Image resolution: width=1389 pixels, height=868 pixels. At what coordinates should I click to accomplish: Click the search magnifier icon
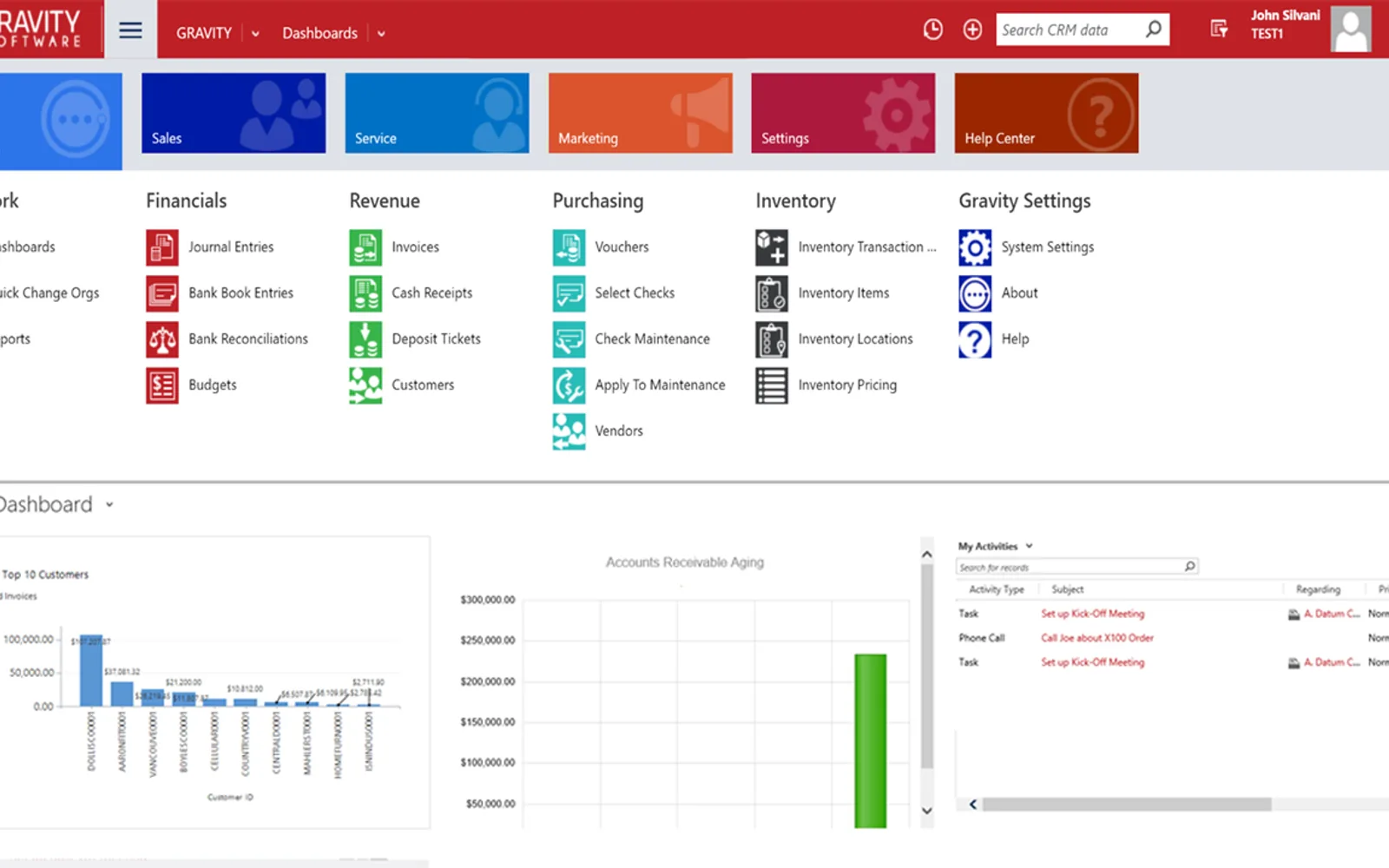pos(1153,30)
